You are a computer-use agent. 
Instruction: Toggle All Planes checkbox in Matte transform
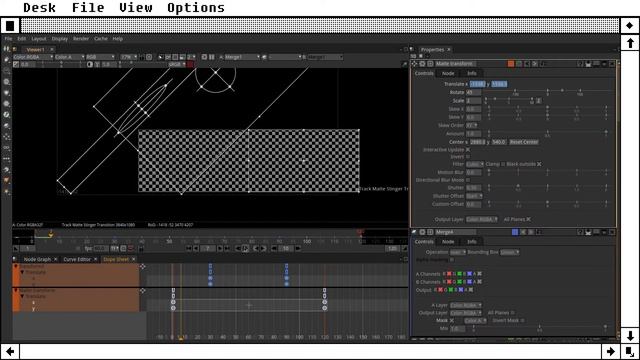click(528, 220)
